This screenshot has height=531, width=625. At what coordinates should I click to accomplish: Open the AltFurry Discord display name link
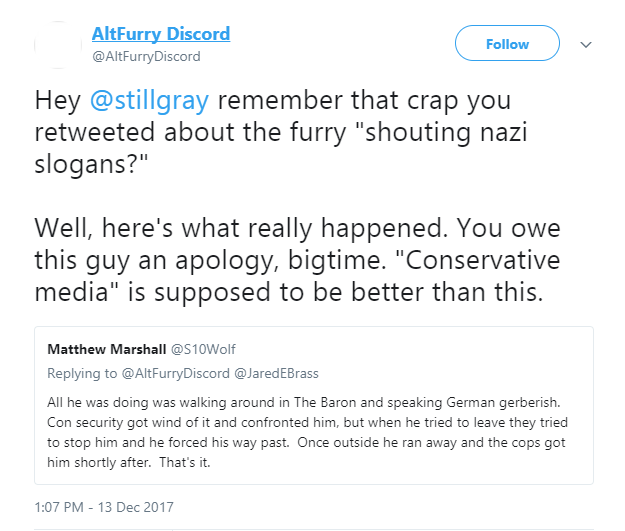click(x=161, y=34)
